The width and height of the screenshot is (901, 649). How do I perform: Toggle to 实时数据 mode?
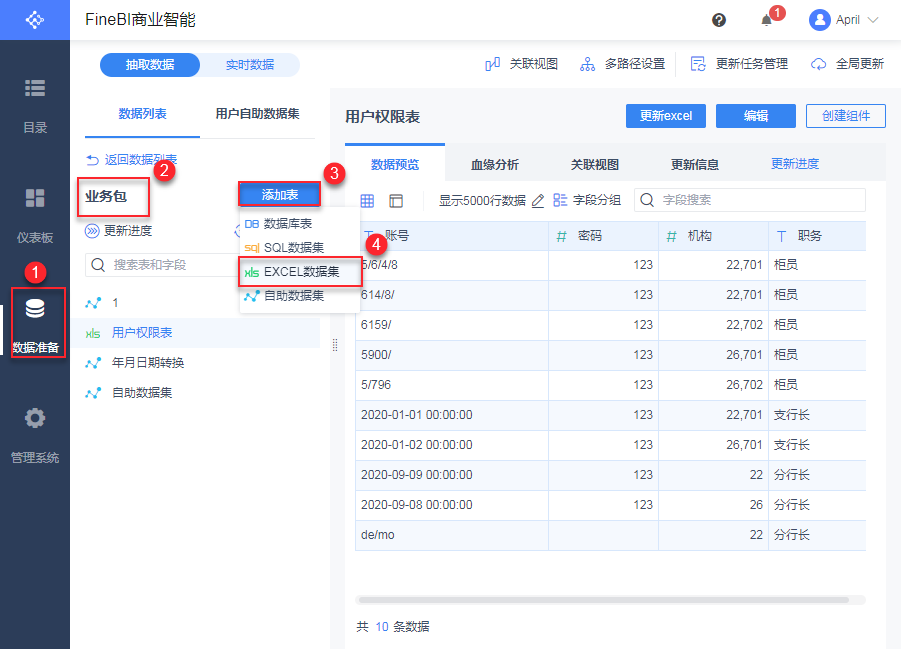[249, 65]
